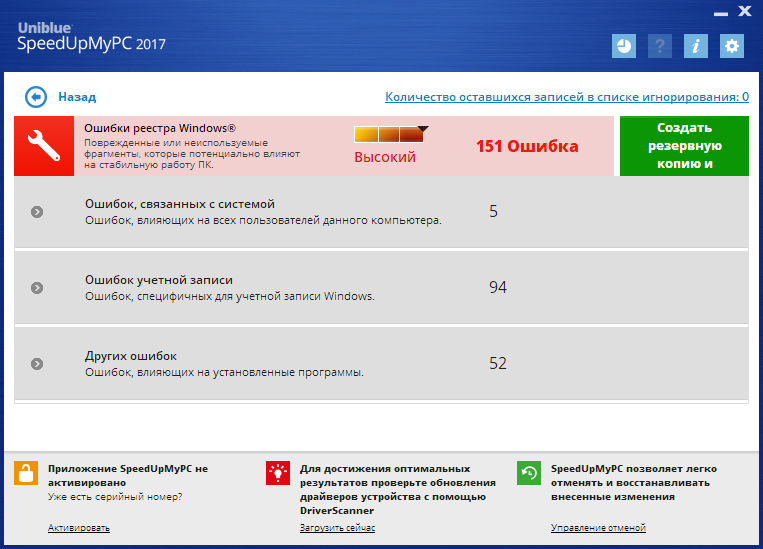Click description of errors affecting all users
This screenshot has height=549, width=763.
click(x=263, y=220)
